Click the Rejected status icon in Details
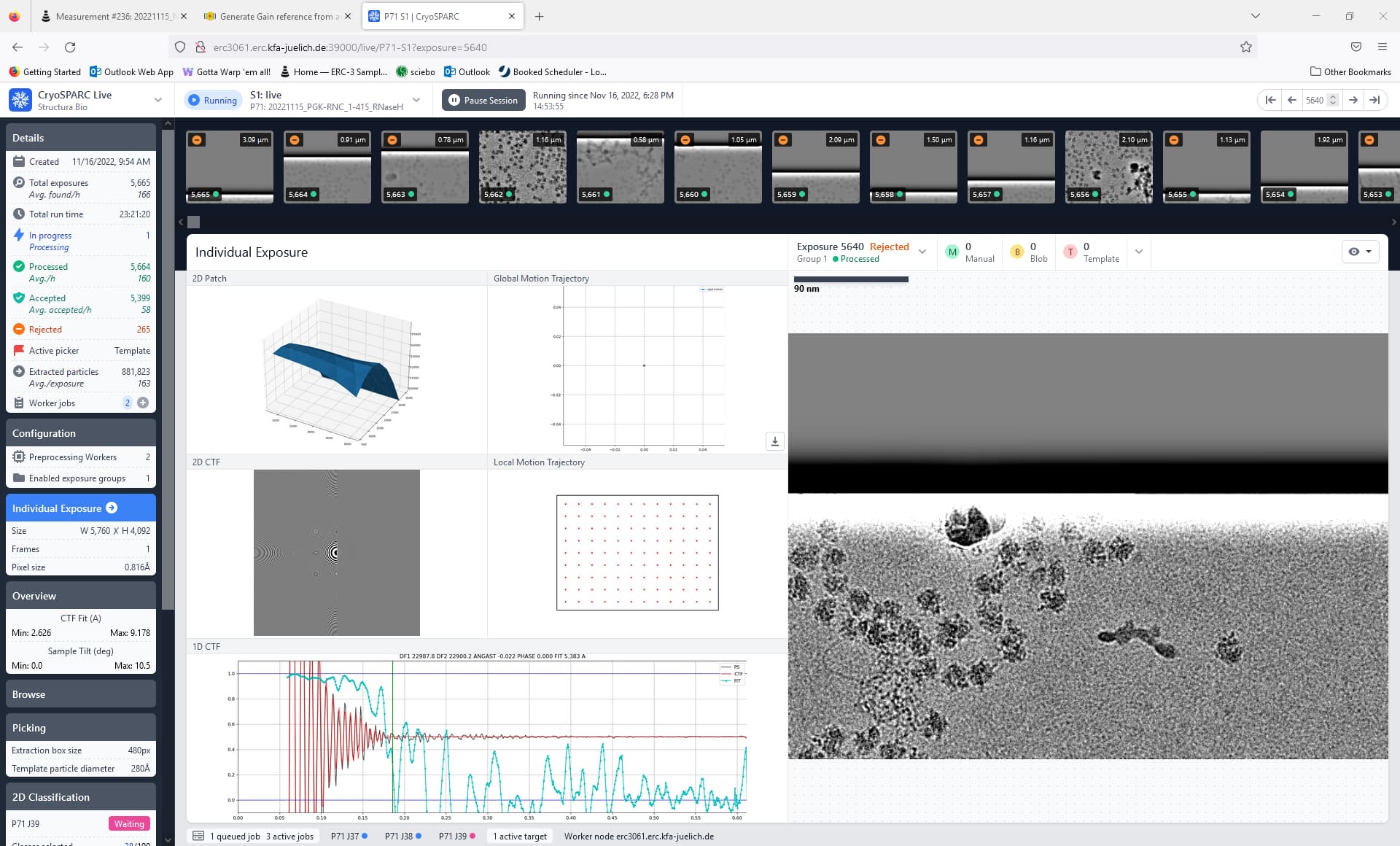Screen dimensions: 1400x846 19,329
